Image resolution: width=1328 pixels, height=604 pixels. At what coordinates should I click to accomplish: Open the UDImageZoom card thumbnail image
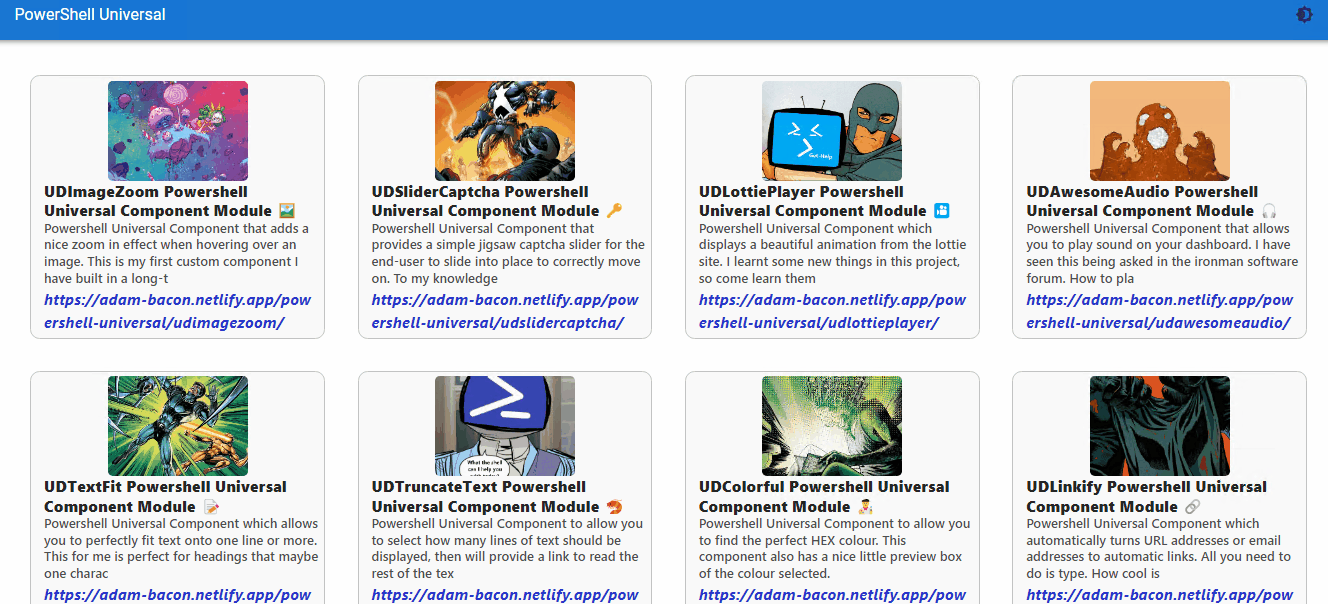[177, 131]
